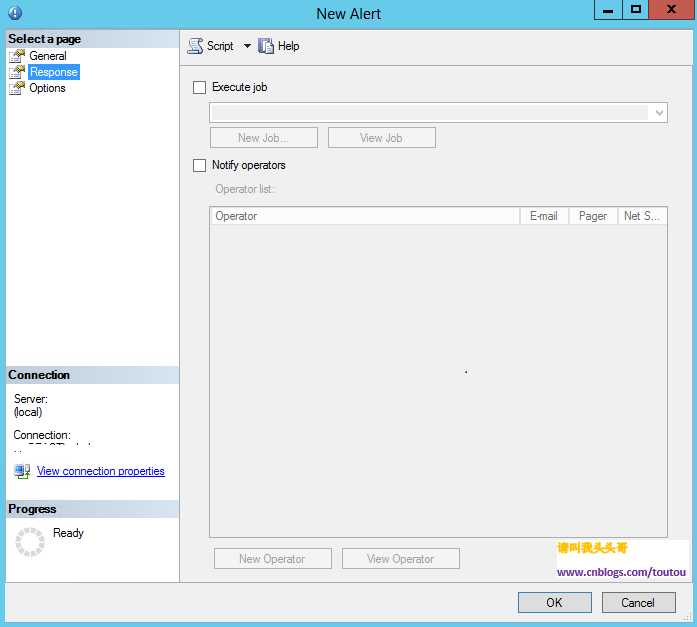Click the General page icon
The width and height of the screenshot is (697, 627).
[x=17, y=56]
